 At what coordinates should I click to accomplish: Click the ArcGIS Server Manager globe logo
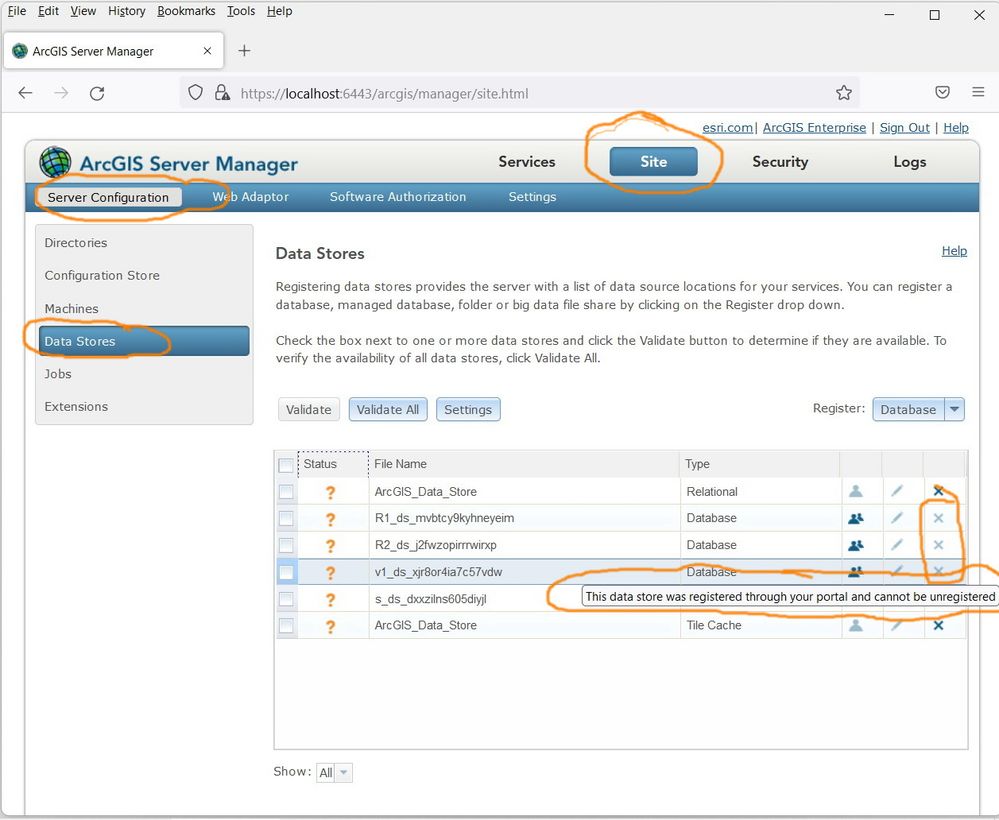tap(55, 162)
